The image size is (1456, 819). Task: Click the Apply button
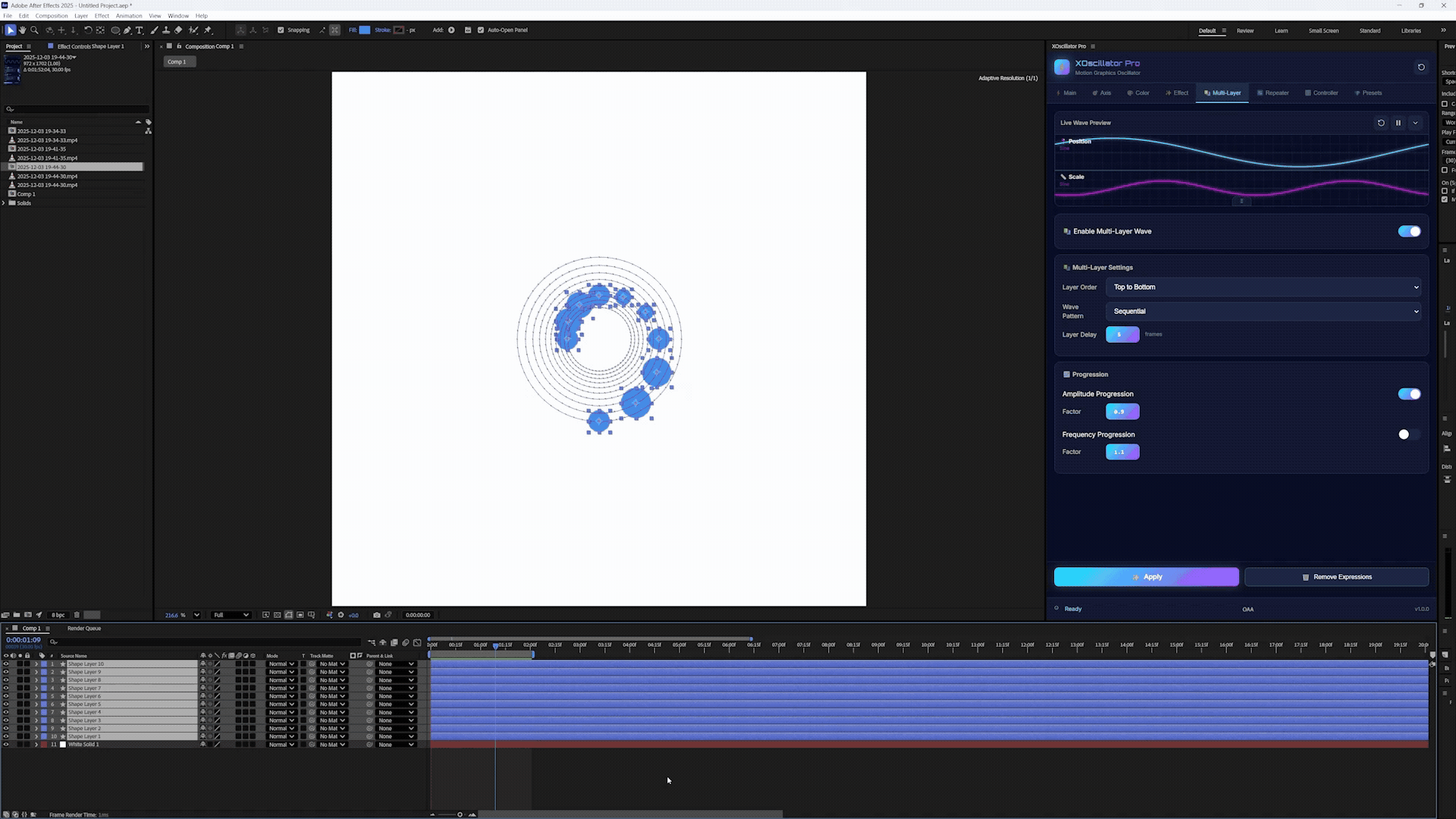(1146, 577)
